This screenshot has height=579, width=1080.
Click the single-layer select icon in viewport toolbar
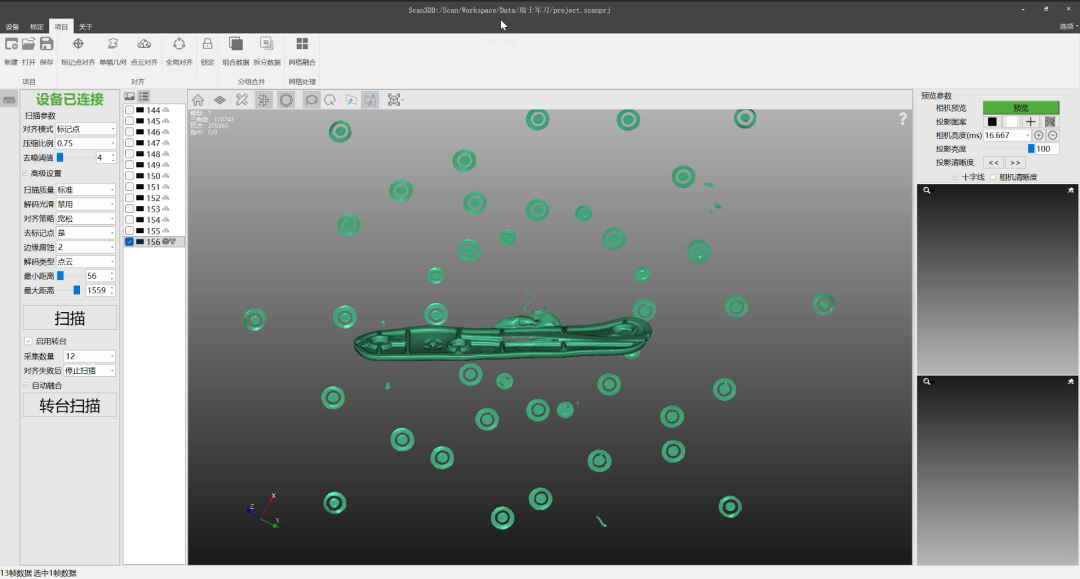click(x=351, y=100)
